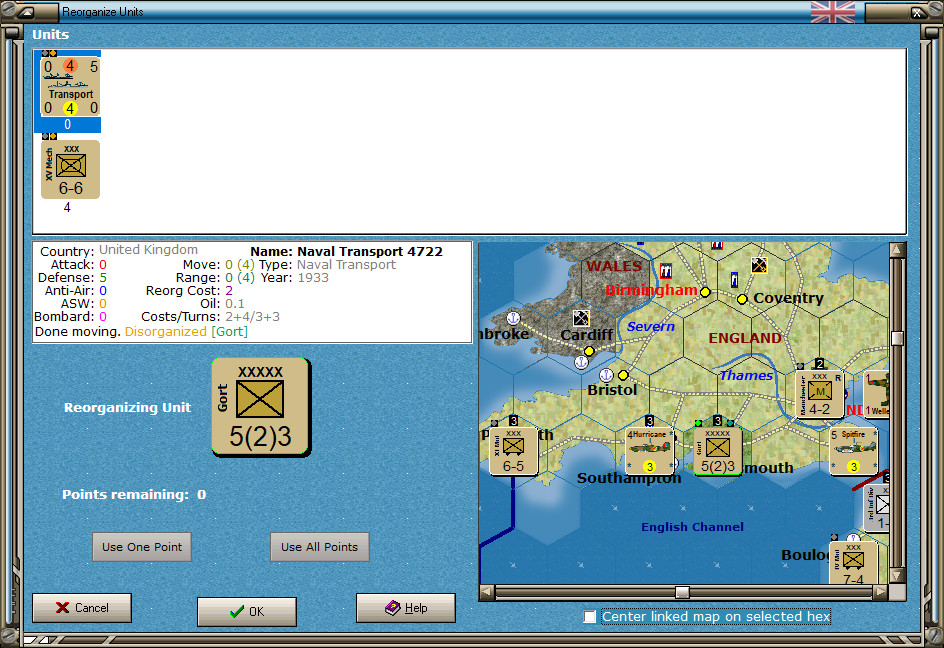The height and width of the screenshot is (648, 944).
Task: Click the Costs/Turns value 2+4/3+3
Action: [252, 317]
